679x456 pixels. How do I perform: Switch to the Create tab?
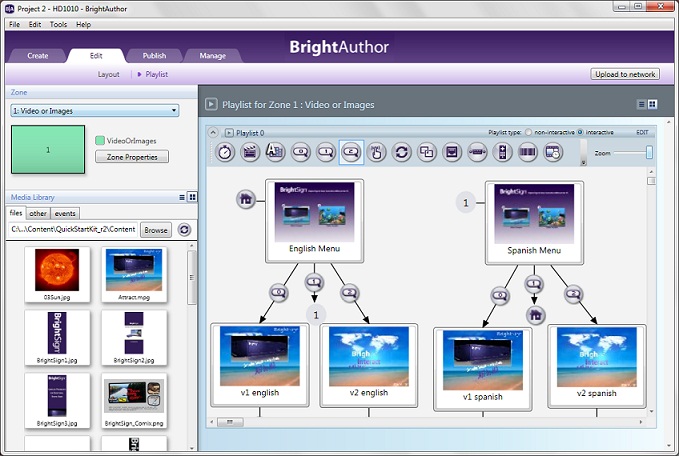click(38, 55)
